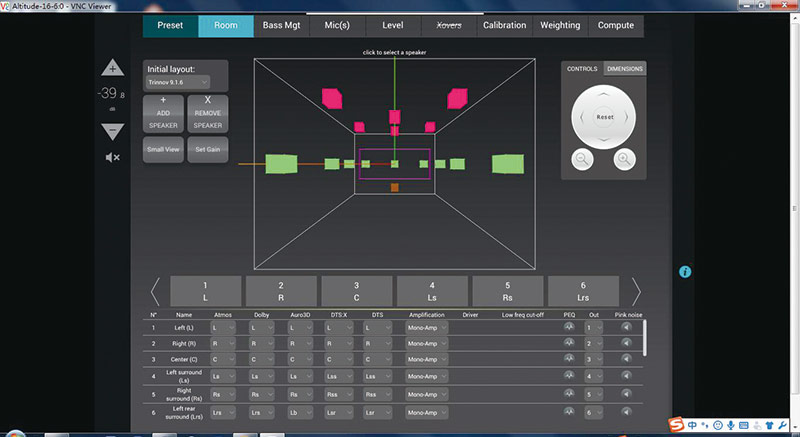Click the REMOVE SPEAKER button
This screenshot has height=437, width=800.
[x=208, y=114]
